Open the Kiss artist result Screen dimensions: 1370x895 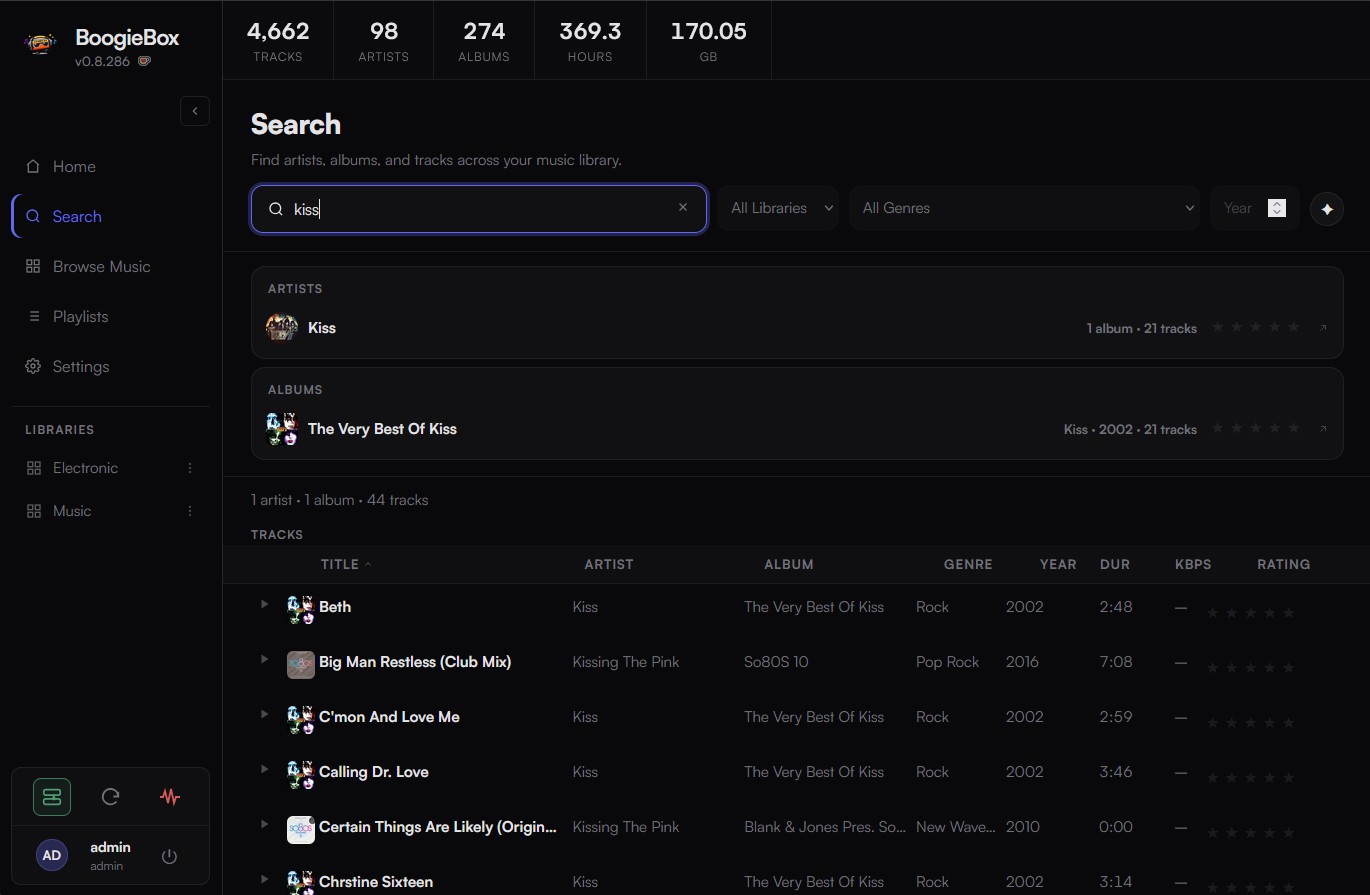point(797,328)
